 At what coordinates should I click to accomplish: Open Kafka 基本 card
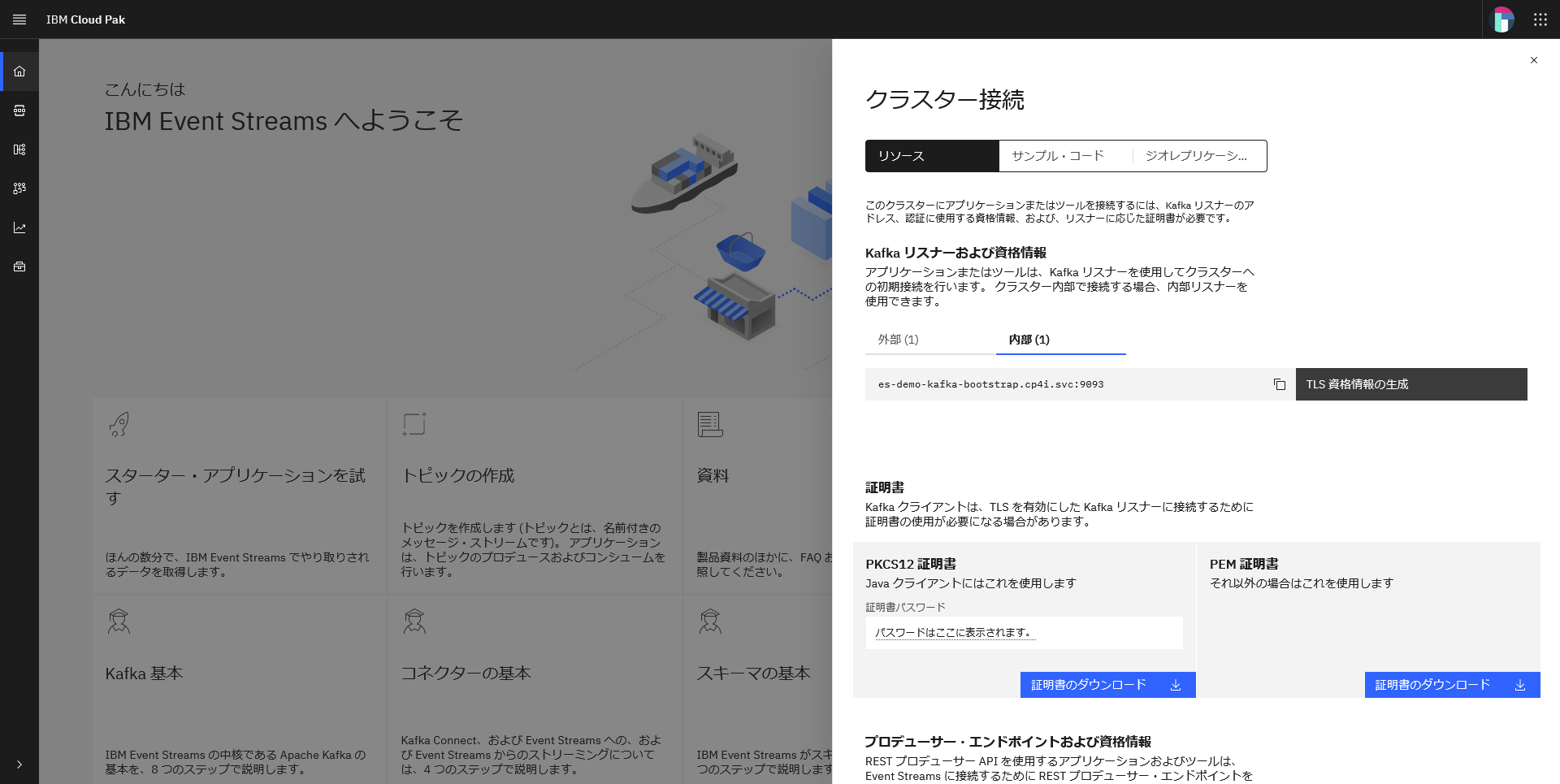tap(239, 690)
